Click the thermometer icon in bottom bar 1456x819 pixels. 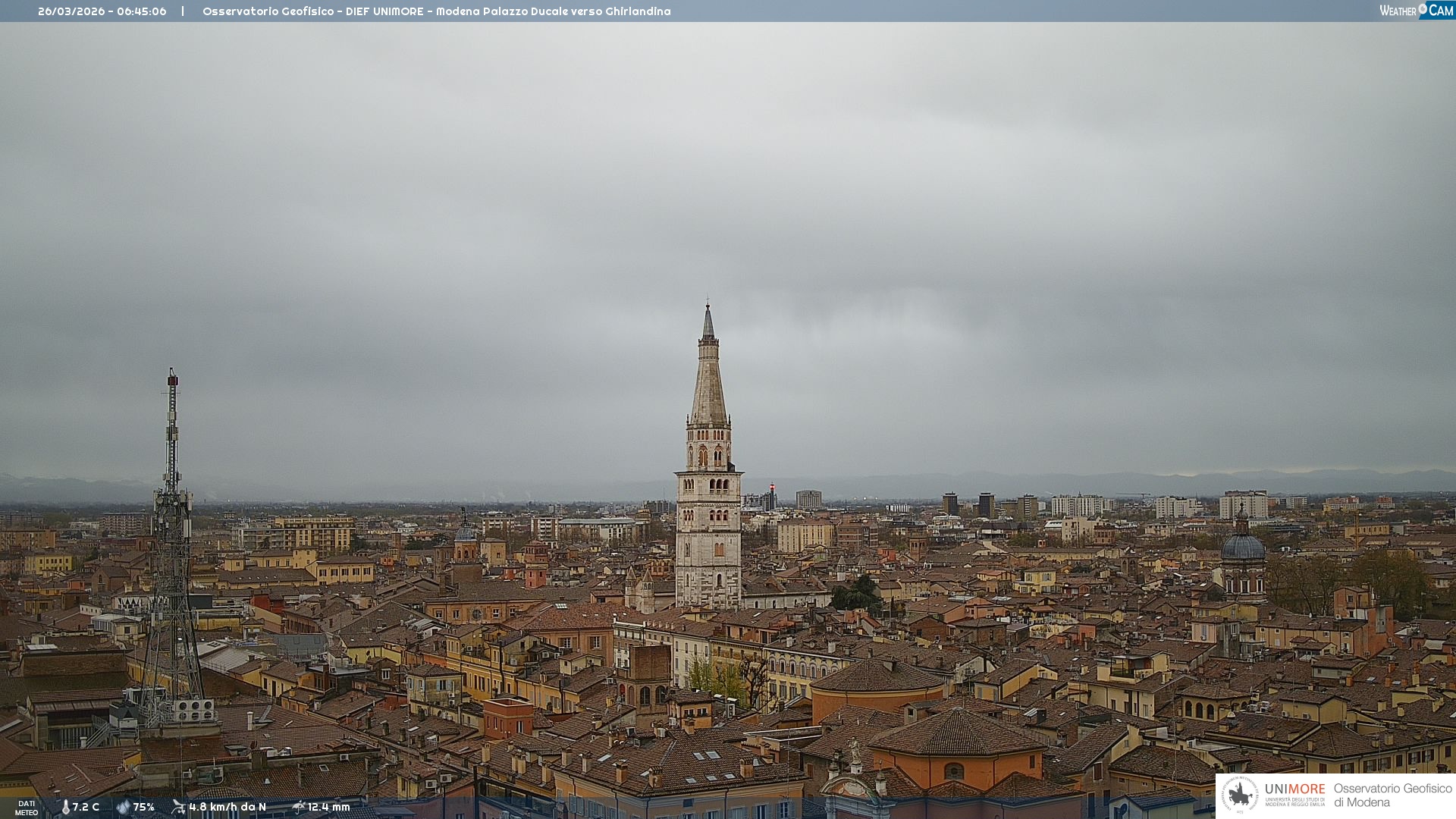65,807
